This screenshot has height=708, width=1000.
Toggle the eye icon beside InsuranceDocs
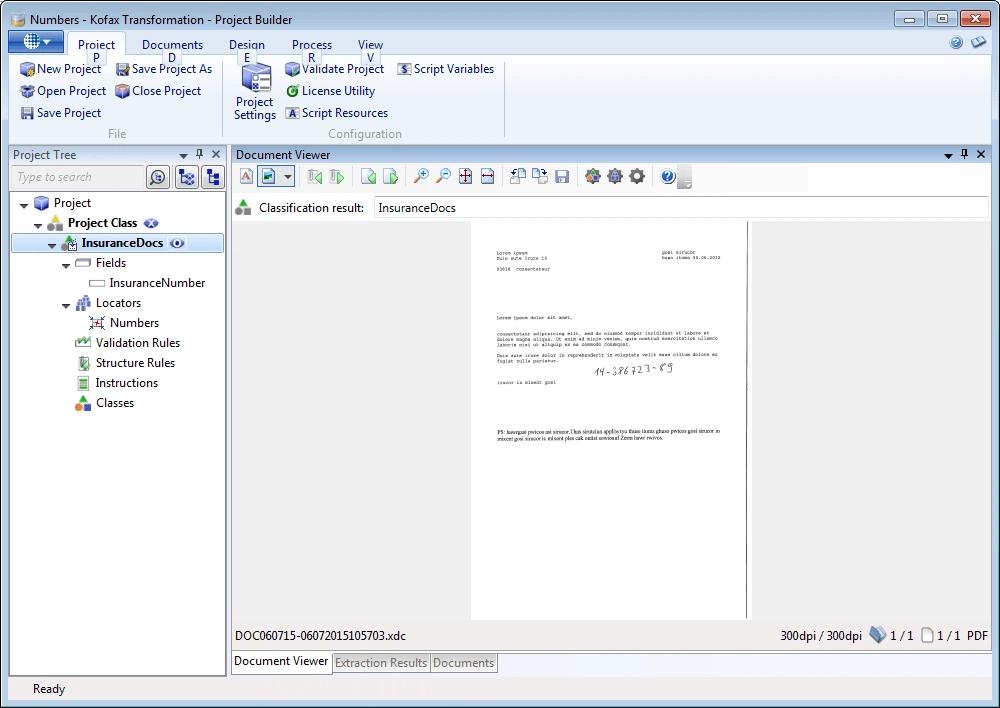tap(177, 243)
